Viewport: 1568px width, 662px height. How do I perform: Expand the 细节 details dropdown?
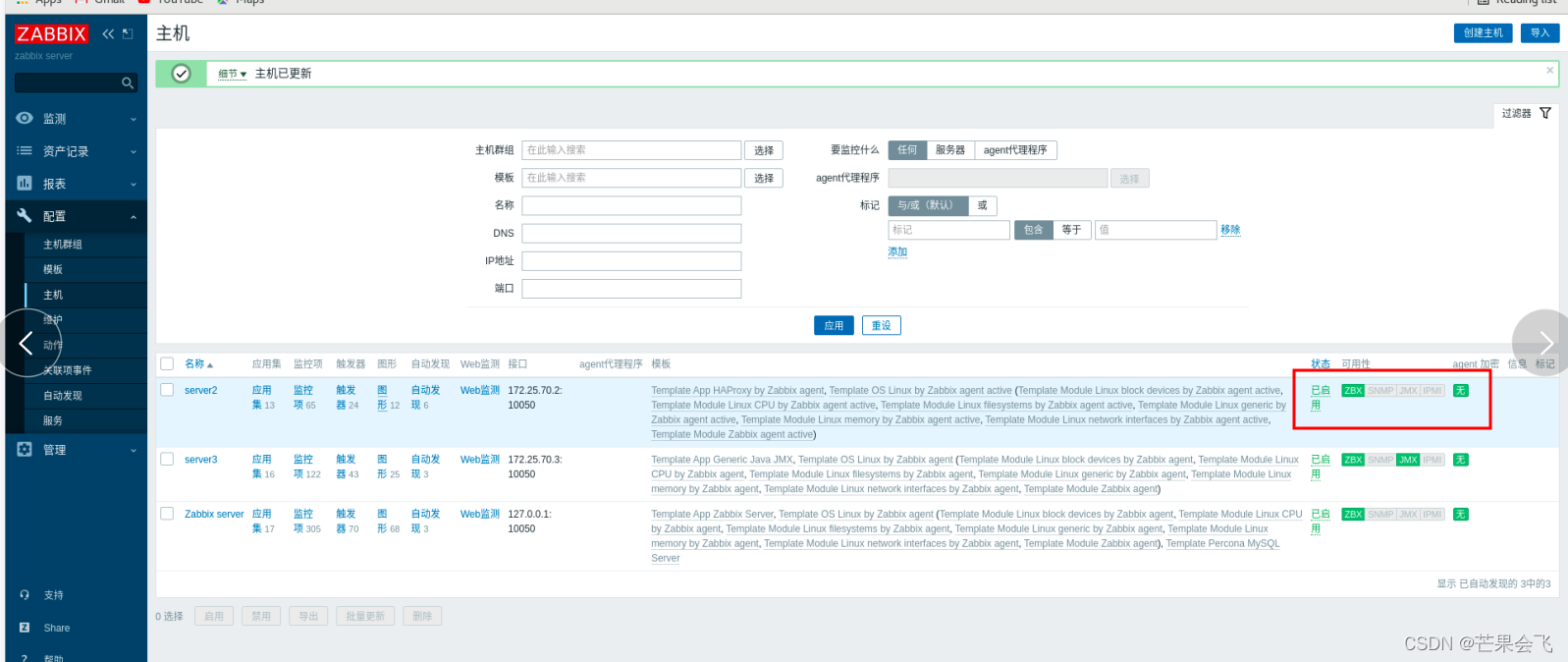click(232, 74)
